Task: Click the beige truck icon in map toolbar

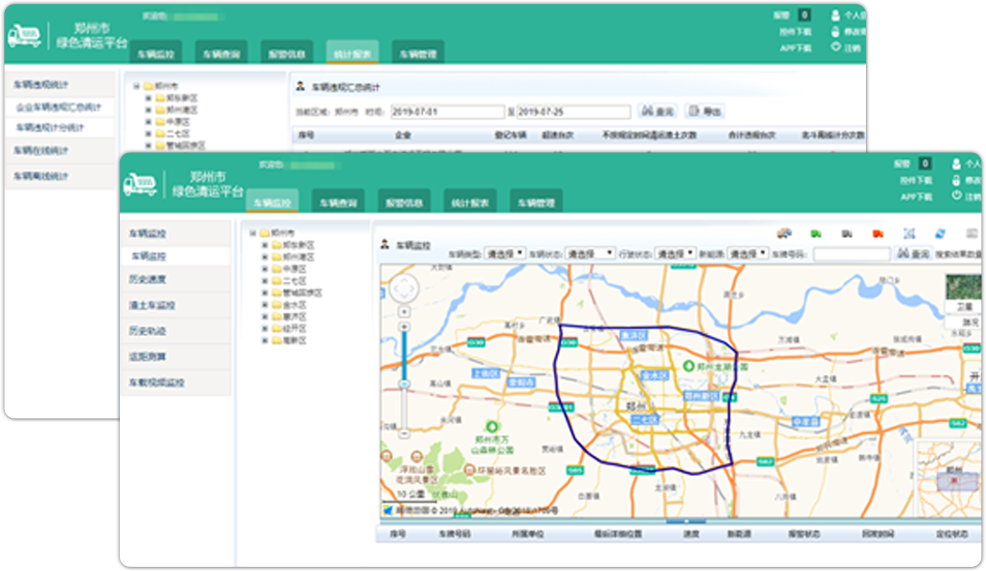Action: [x=784, y=233]
